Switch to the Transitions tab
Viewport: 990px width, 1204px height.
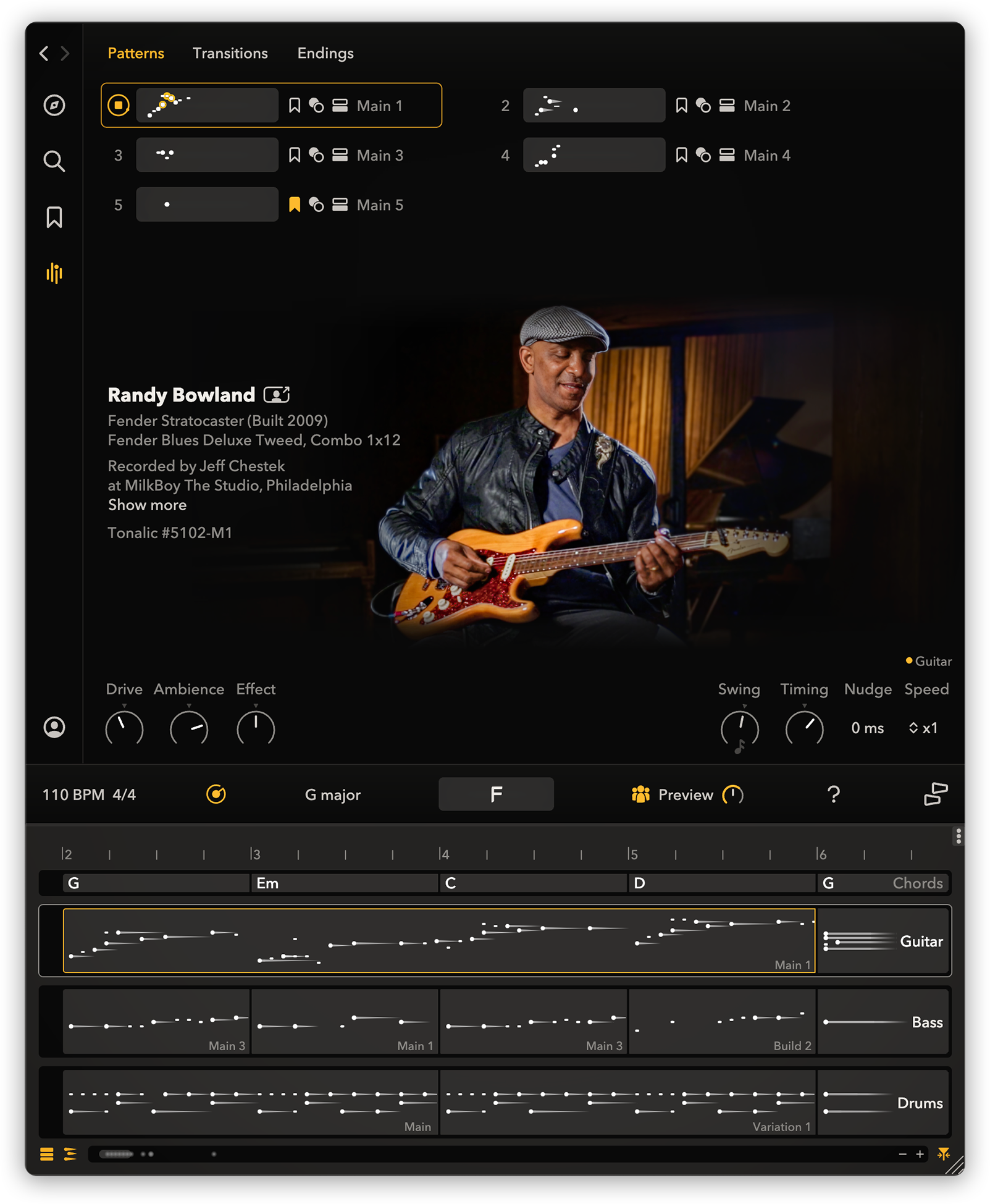click(x=230, y=53)
